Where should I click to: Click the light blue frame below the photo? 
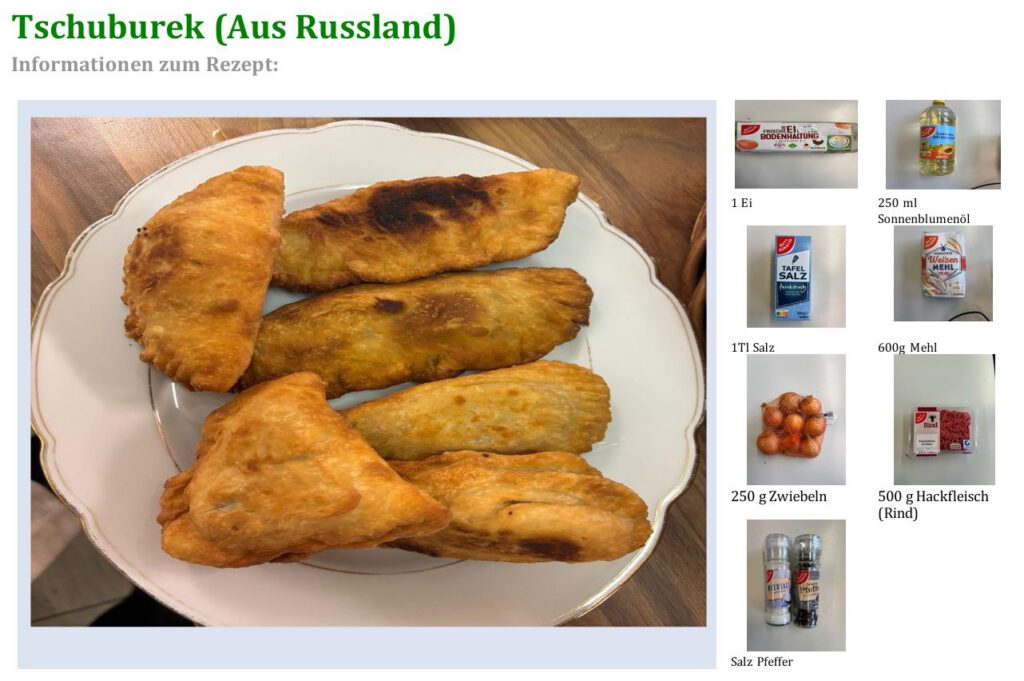click(x=366, y=648)
